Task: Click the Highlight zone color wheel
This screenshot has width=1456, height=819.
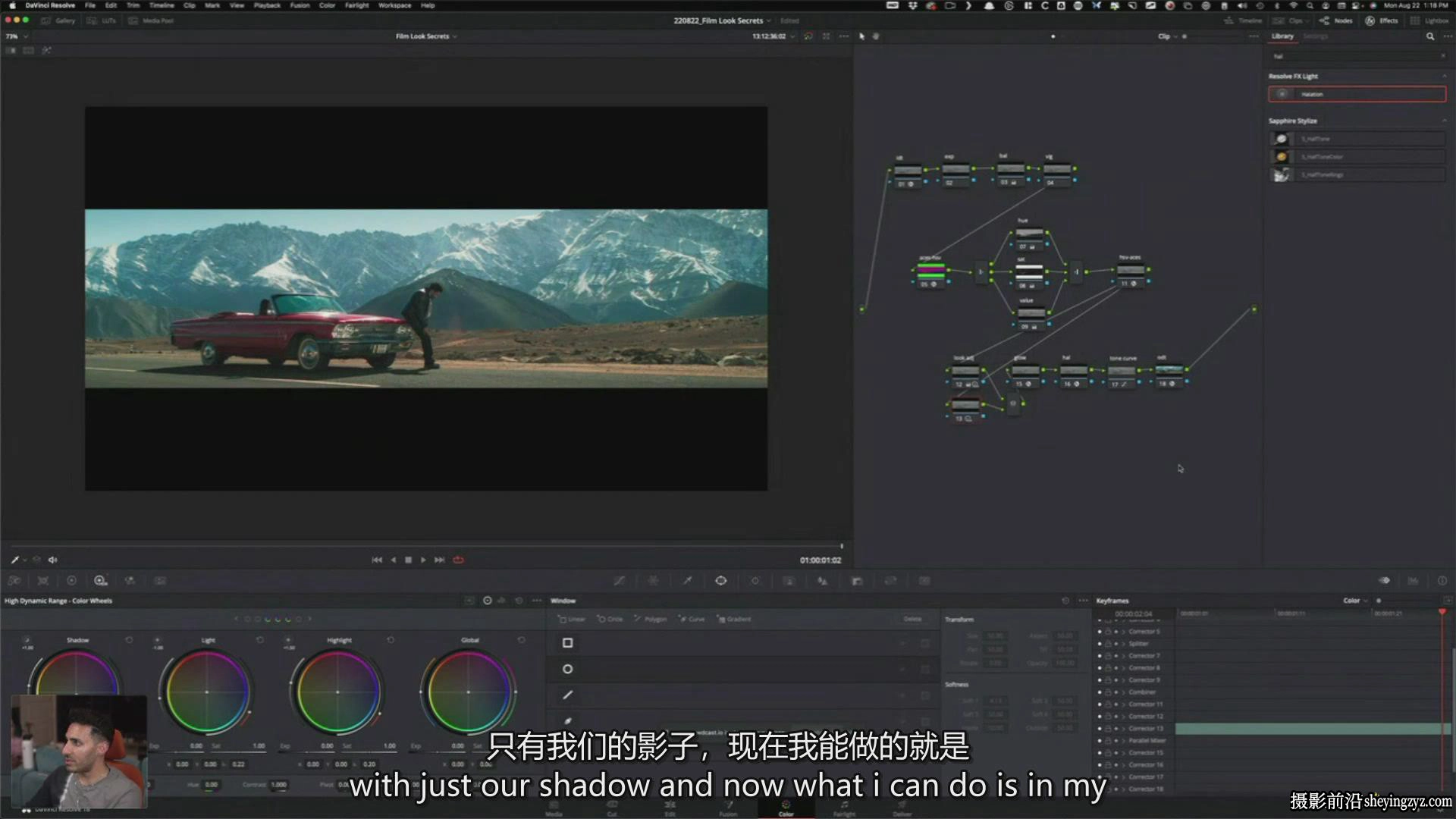Action: [x=337, y=692]
